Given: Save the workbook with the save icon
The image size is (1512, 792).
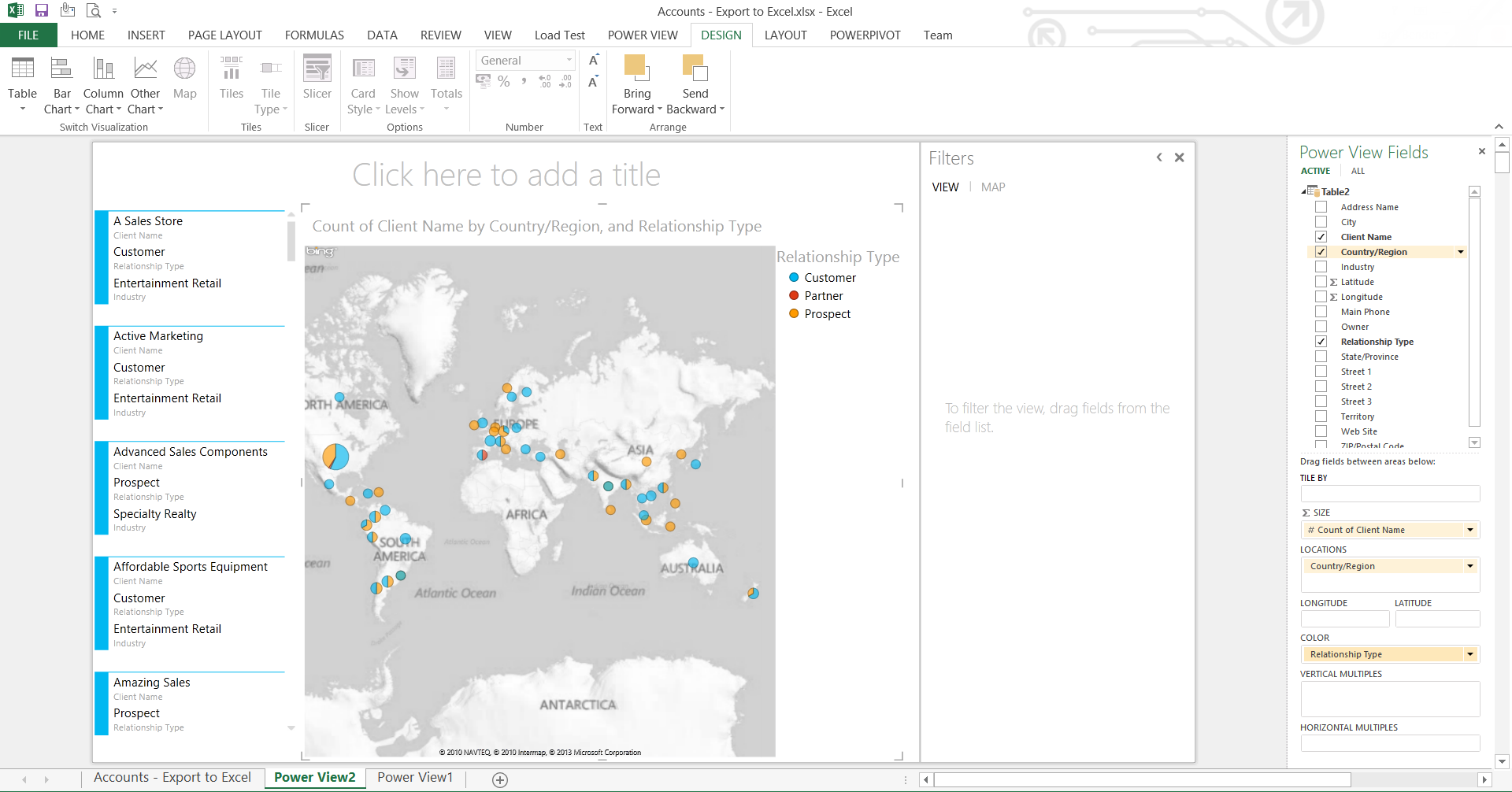Looking at the screenshot, I should tap(42, 11).
